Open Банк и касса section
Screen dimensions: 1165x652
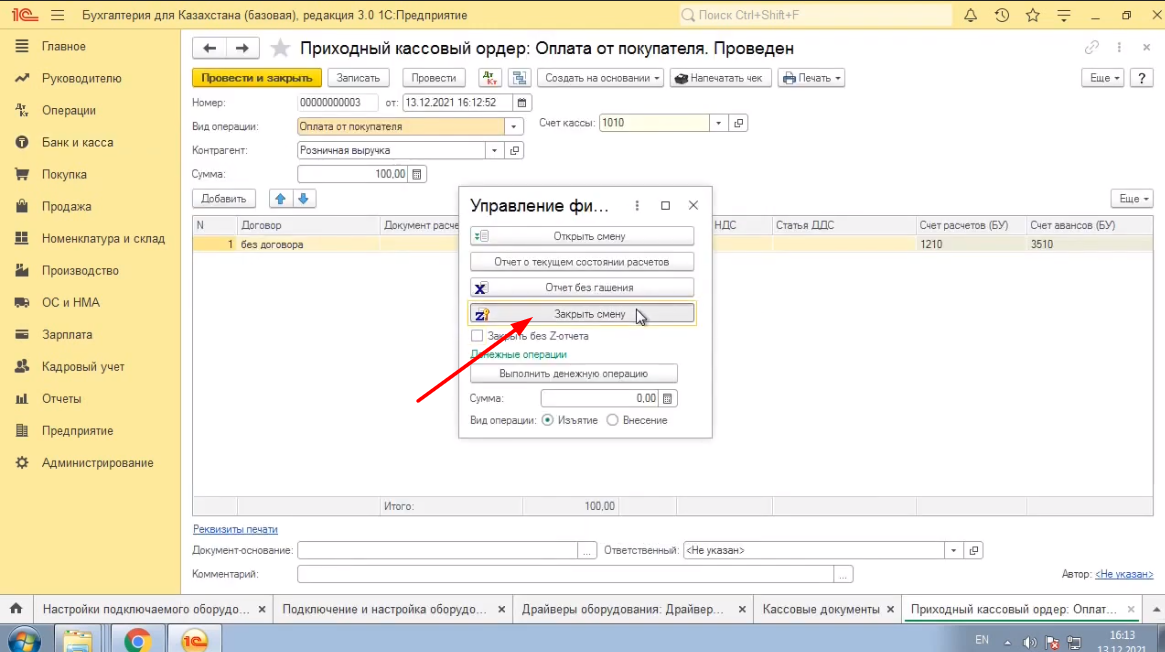coord(77,142)
